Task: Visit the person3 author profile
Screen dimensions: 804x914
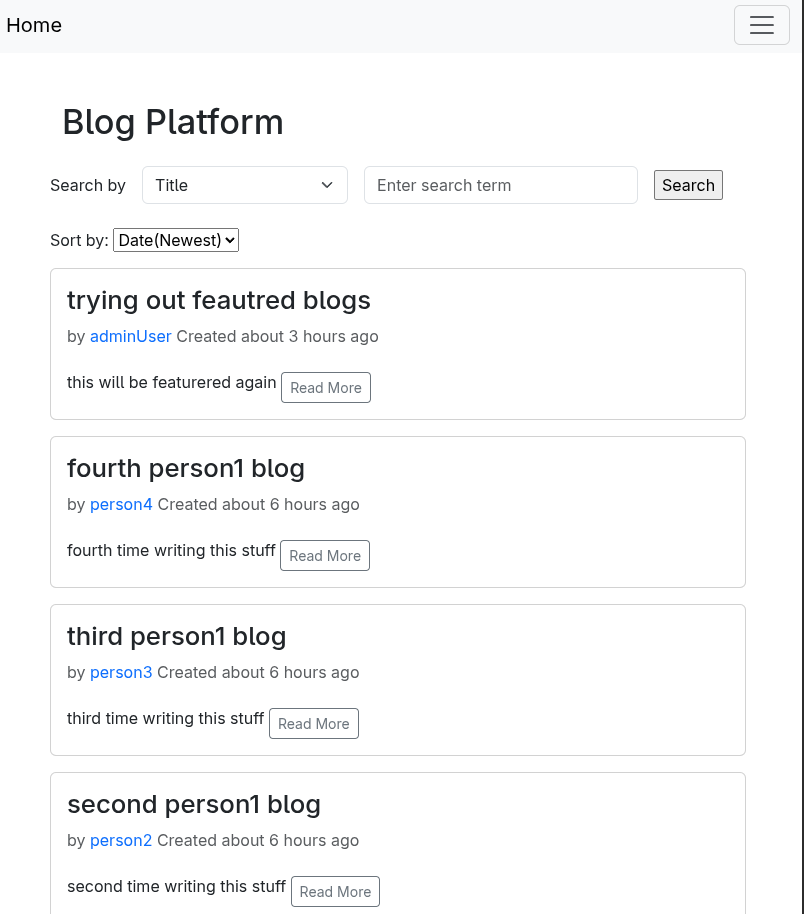Action: tap(121, 672)
